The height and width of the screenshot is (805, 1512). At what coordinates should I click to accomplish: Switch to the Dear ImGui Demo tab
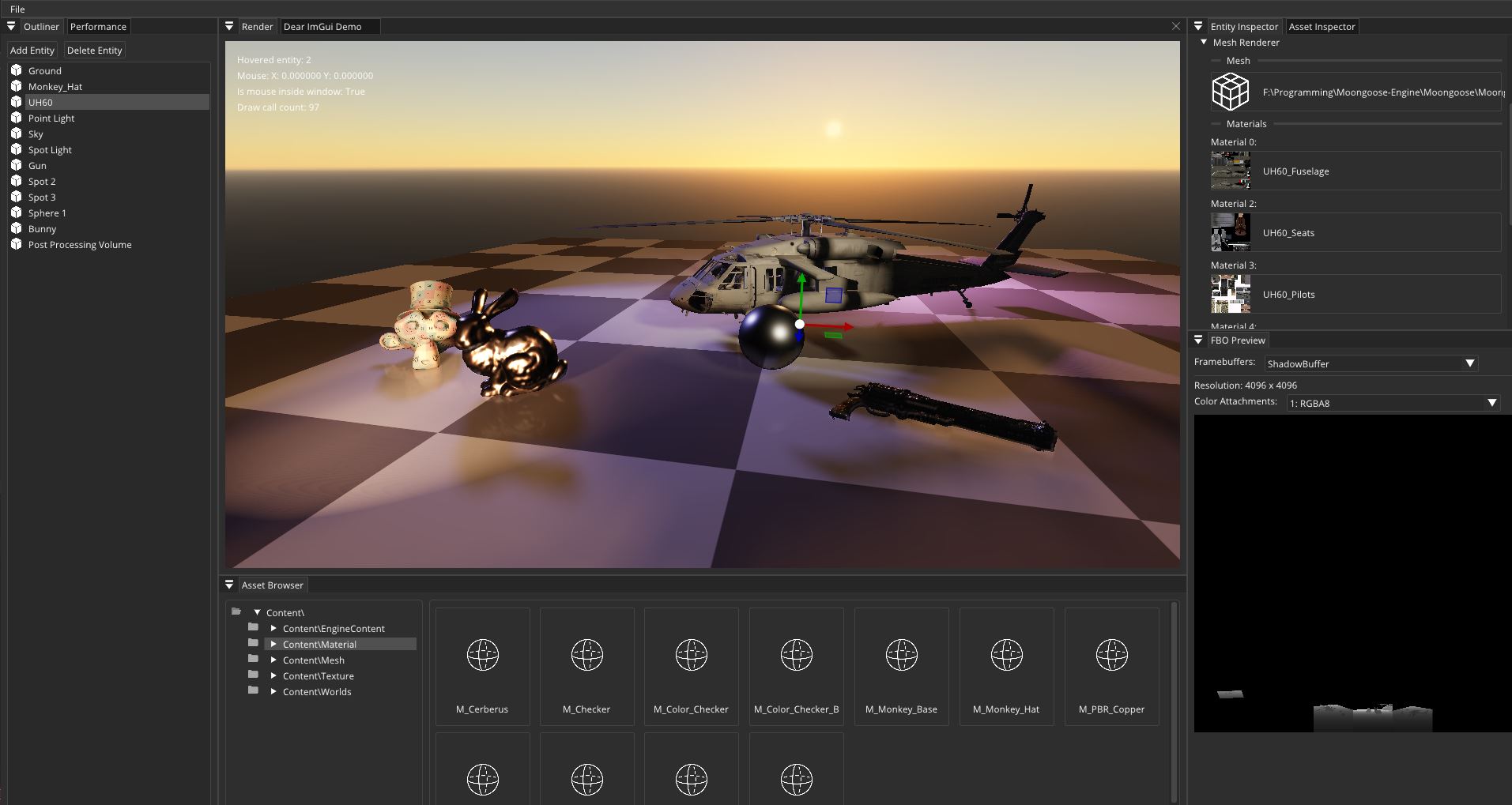[330, 26]
